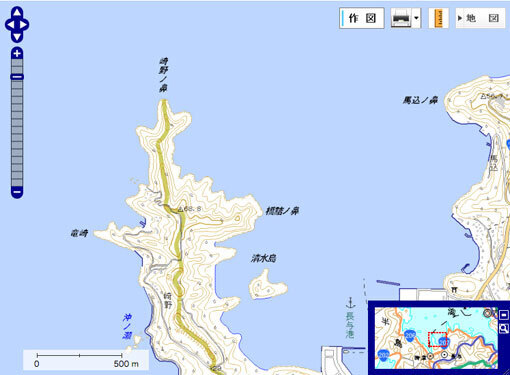Pan the map up with the arrow
510x375 pixels.
(17, 13)
